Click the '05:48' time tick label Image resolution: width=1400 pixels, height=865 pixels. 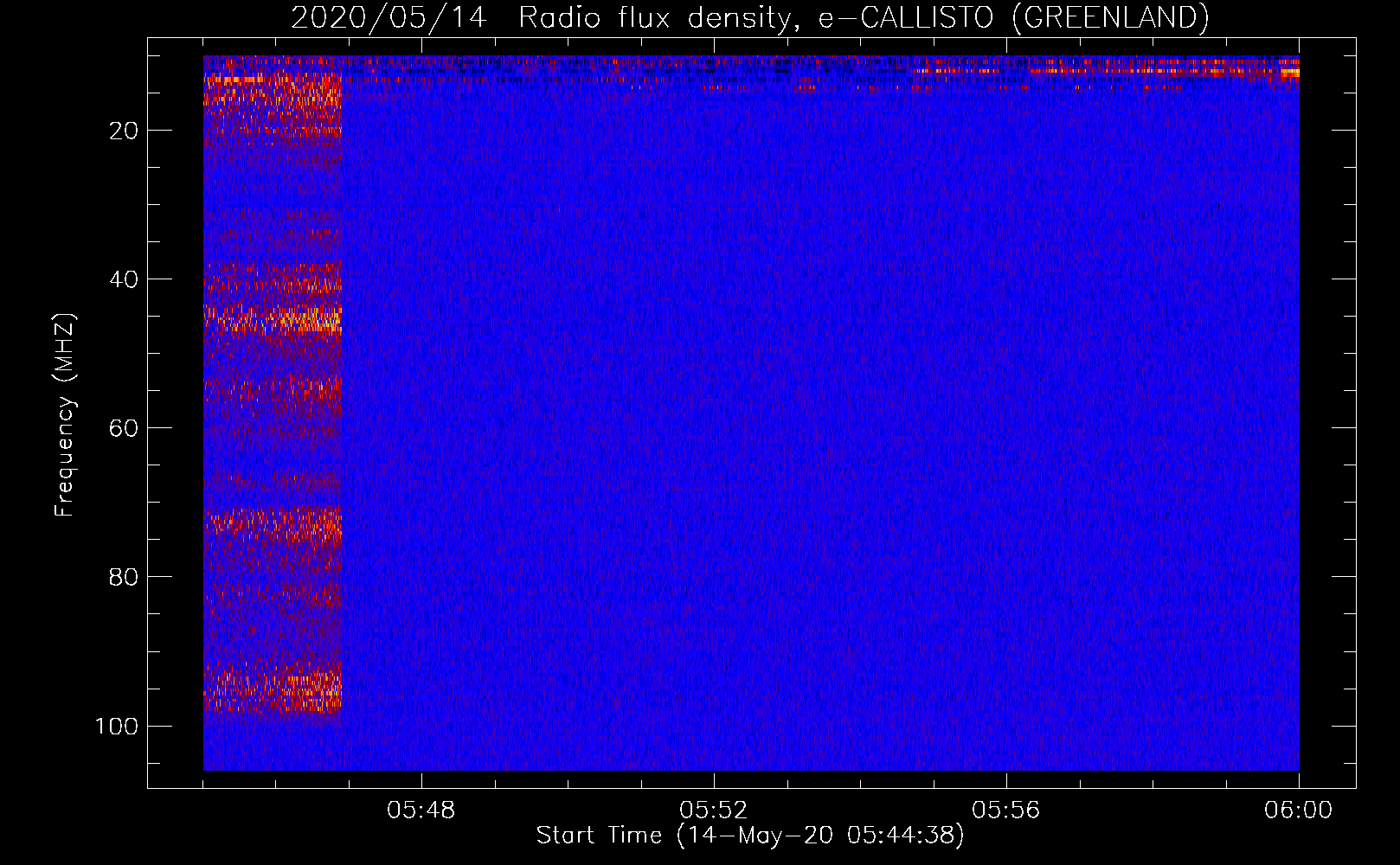pos(421,811)
